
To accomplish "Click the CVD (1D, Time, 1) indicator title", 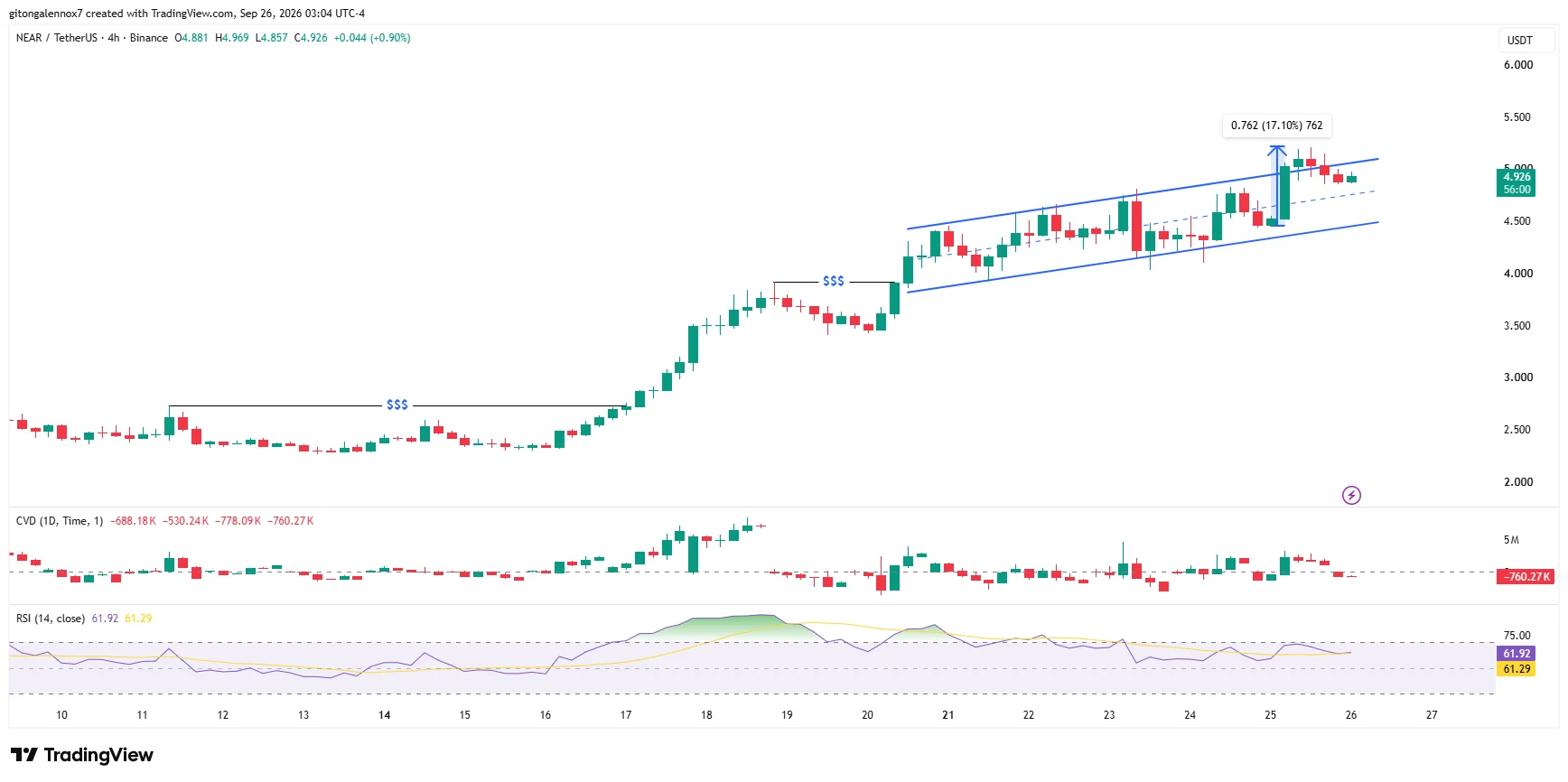I will click(x=60, y=521).
